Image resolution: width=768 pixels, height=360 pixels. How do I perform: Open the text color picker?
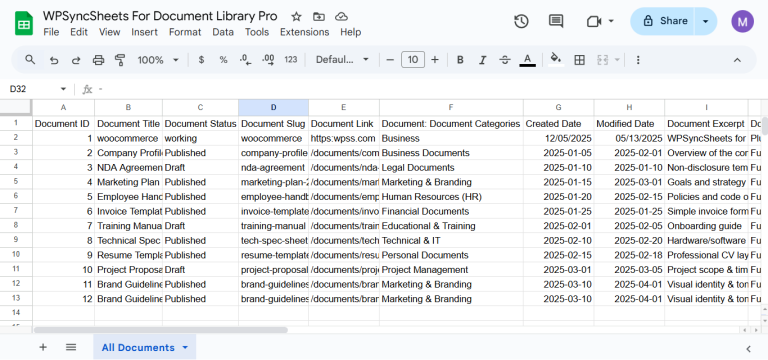(528, 60)
